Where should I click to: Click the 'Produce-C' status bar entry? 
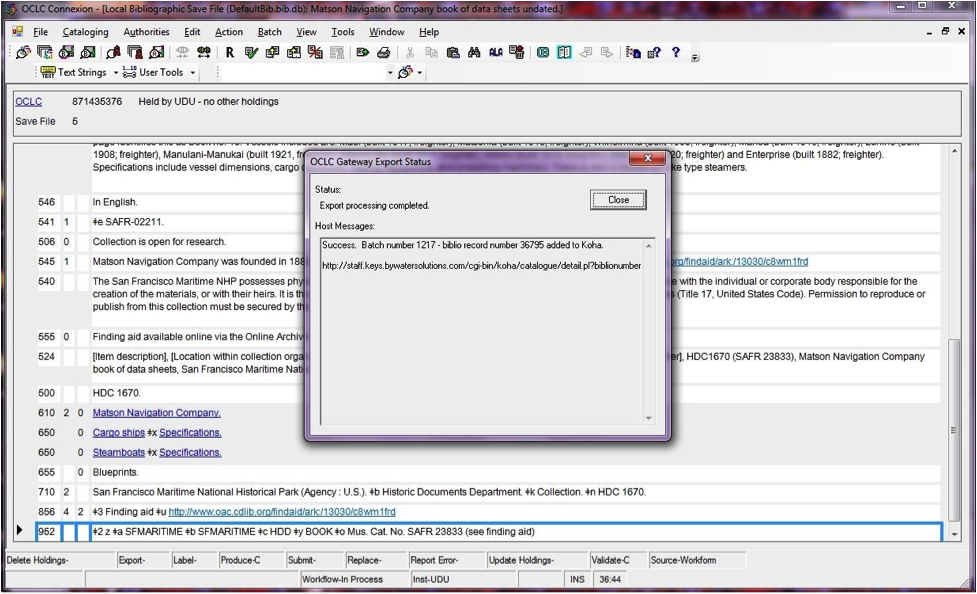point(241,560)
